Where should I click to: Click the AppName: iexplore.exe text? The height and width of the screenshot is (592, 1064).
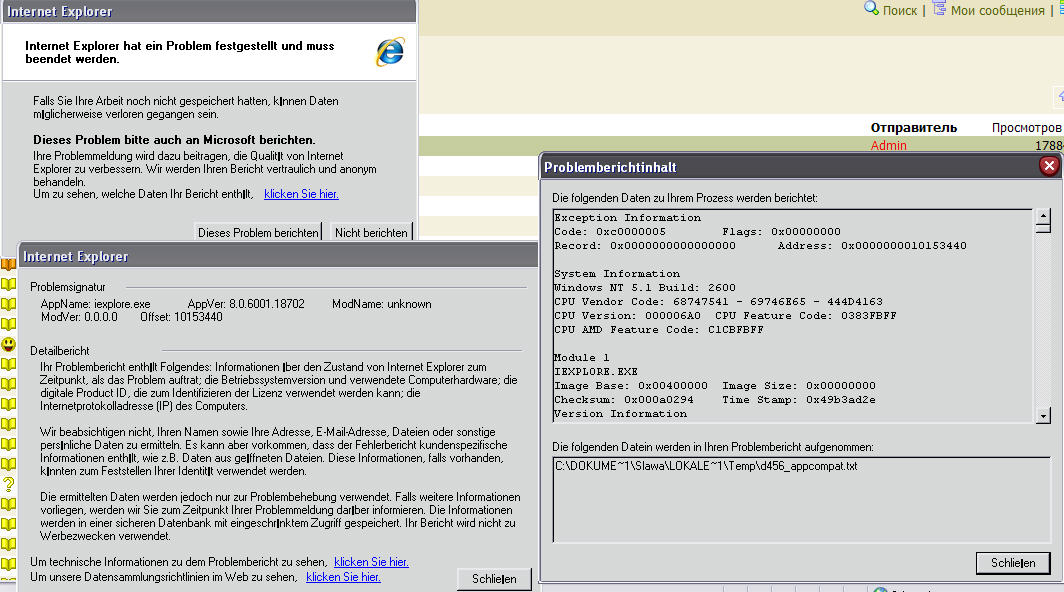(x=96, y=304)
